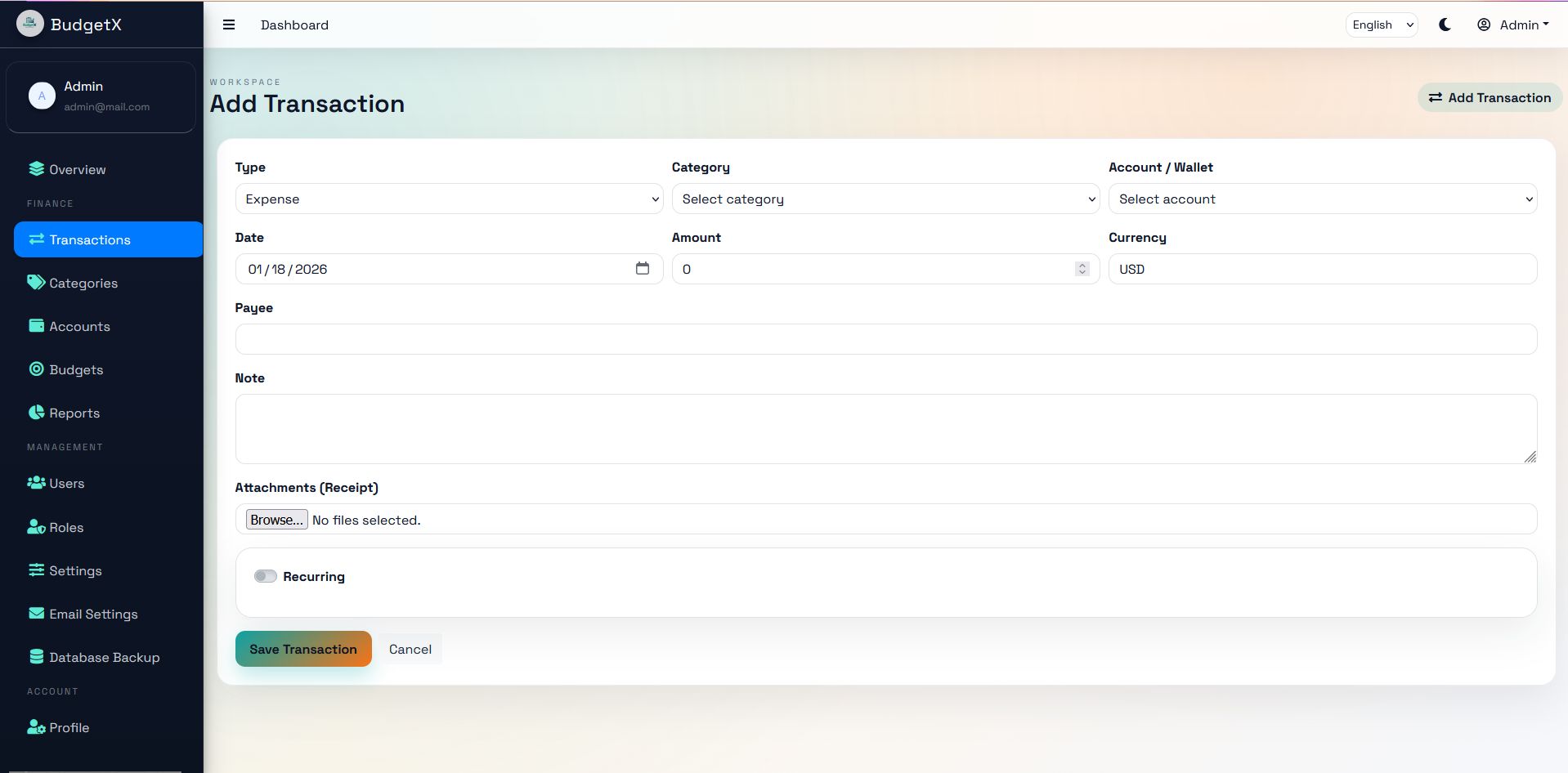The image size is (1568, 773).
Task: Go to Categories page
Action: click(108, 283)
